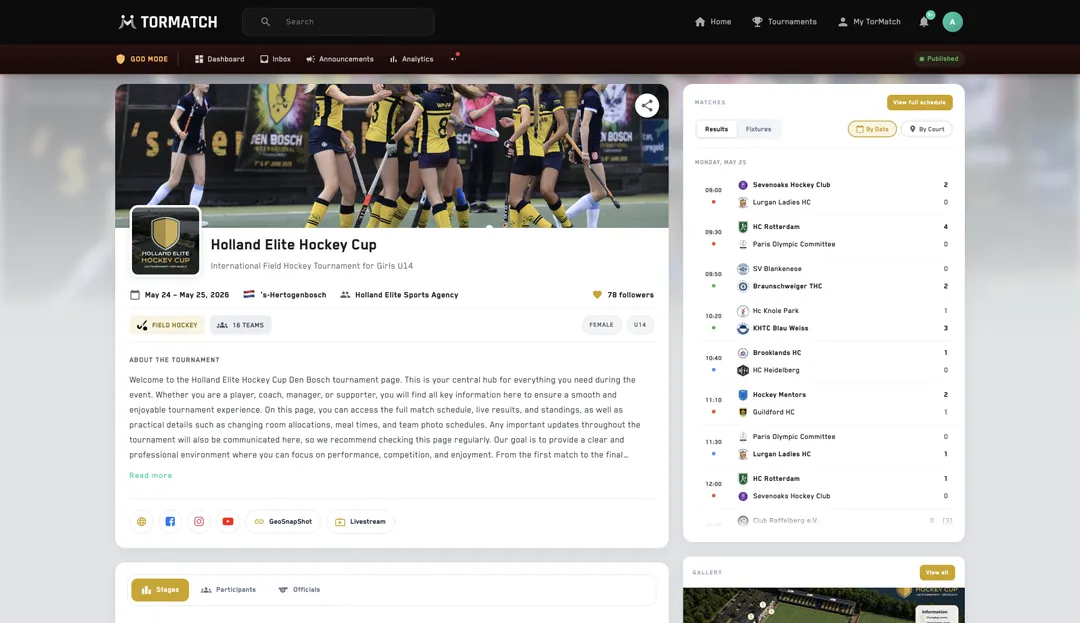Open the tournament website globe icon
Image resolution: width=1080 pixels, height=623 pixels.
(x=141, y=521)
